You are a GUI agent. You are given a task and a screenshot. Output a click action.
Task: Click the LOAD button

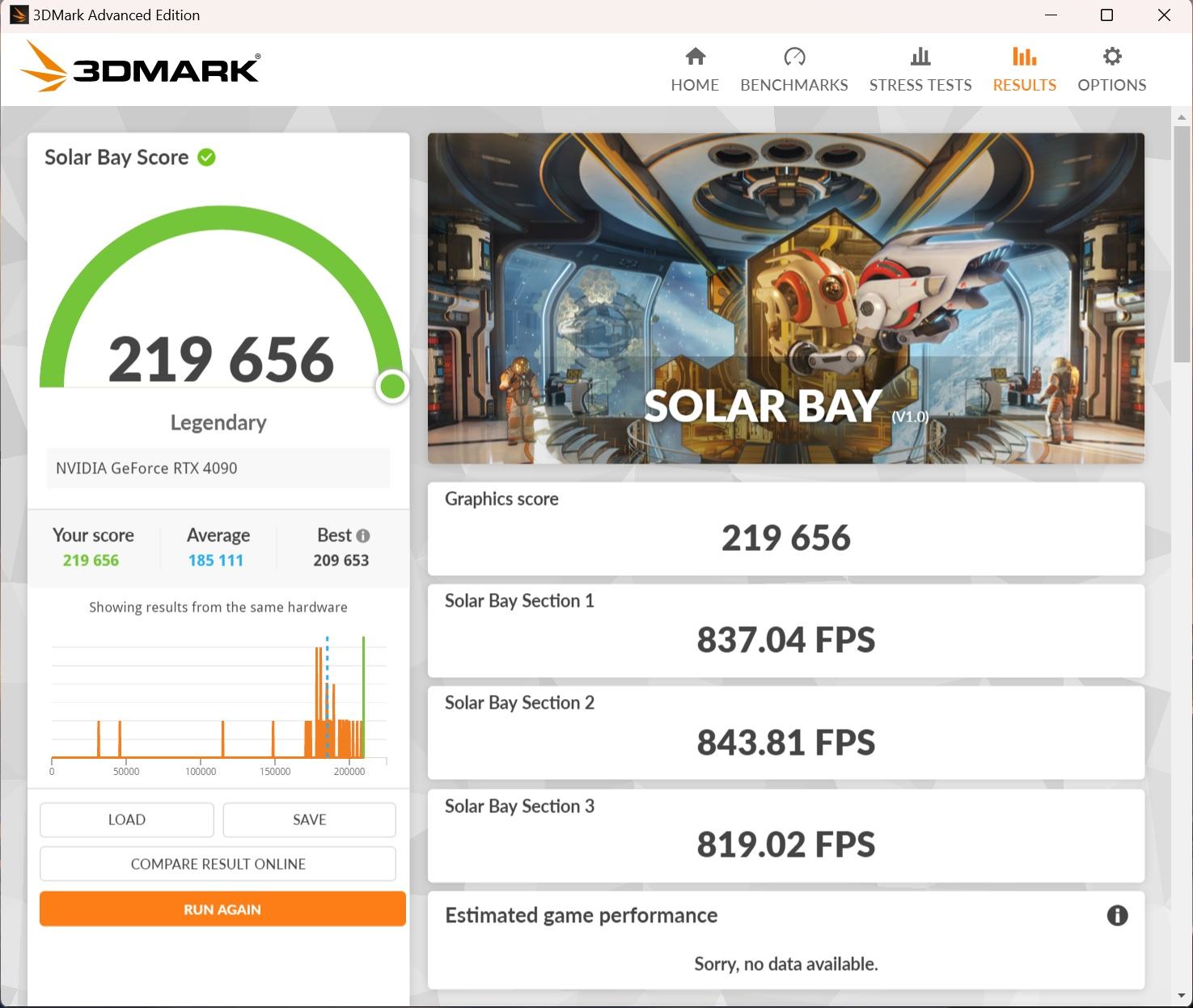pos(127,820)
